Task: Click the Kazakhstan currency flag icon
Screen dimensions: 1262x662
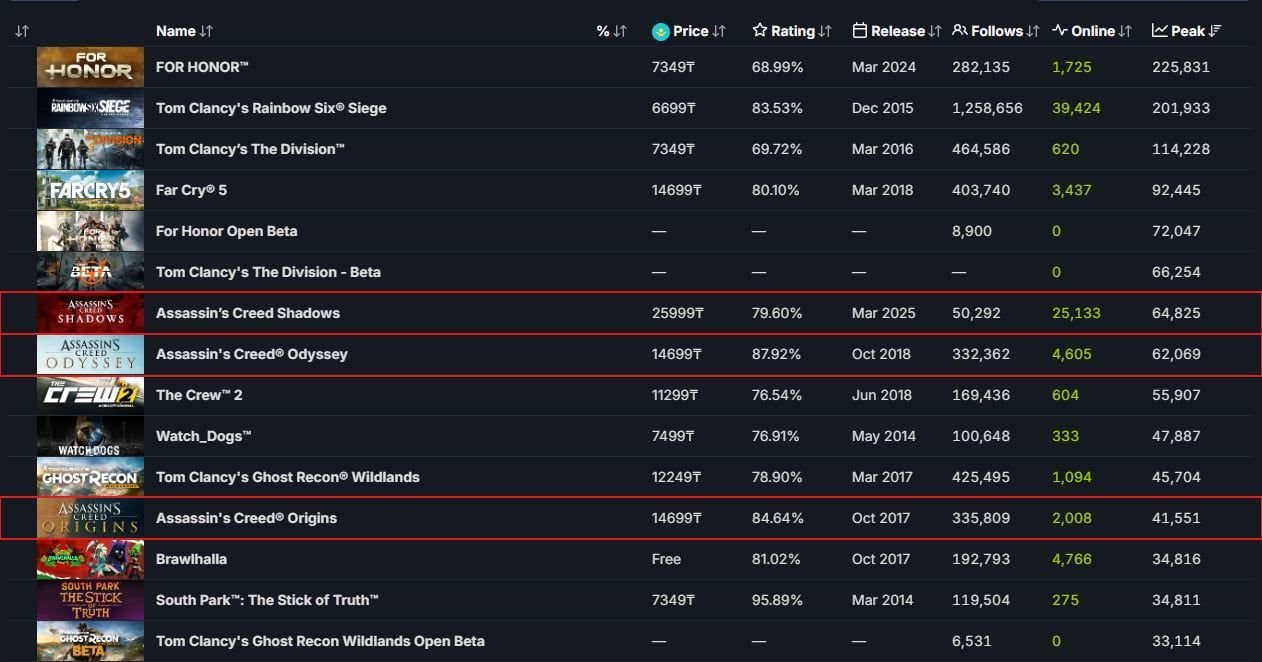Action: click(x=660, y=31)
